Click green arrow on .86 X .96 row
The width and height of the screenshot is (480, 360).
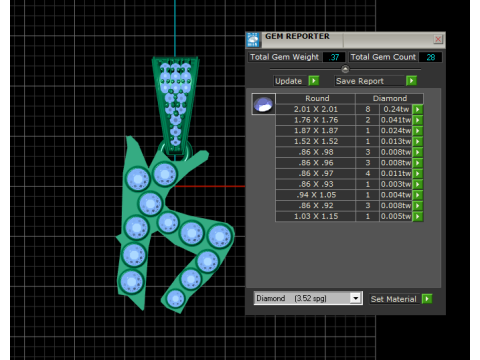click(x=418, y=163)
